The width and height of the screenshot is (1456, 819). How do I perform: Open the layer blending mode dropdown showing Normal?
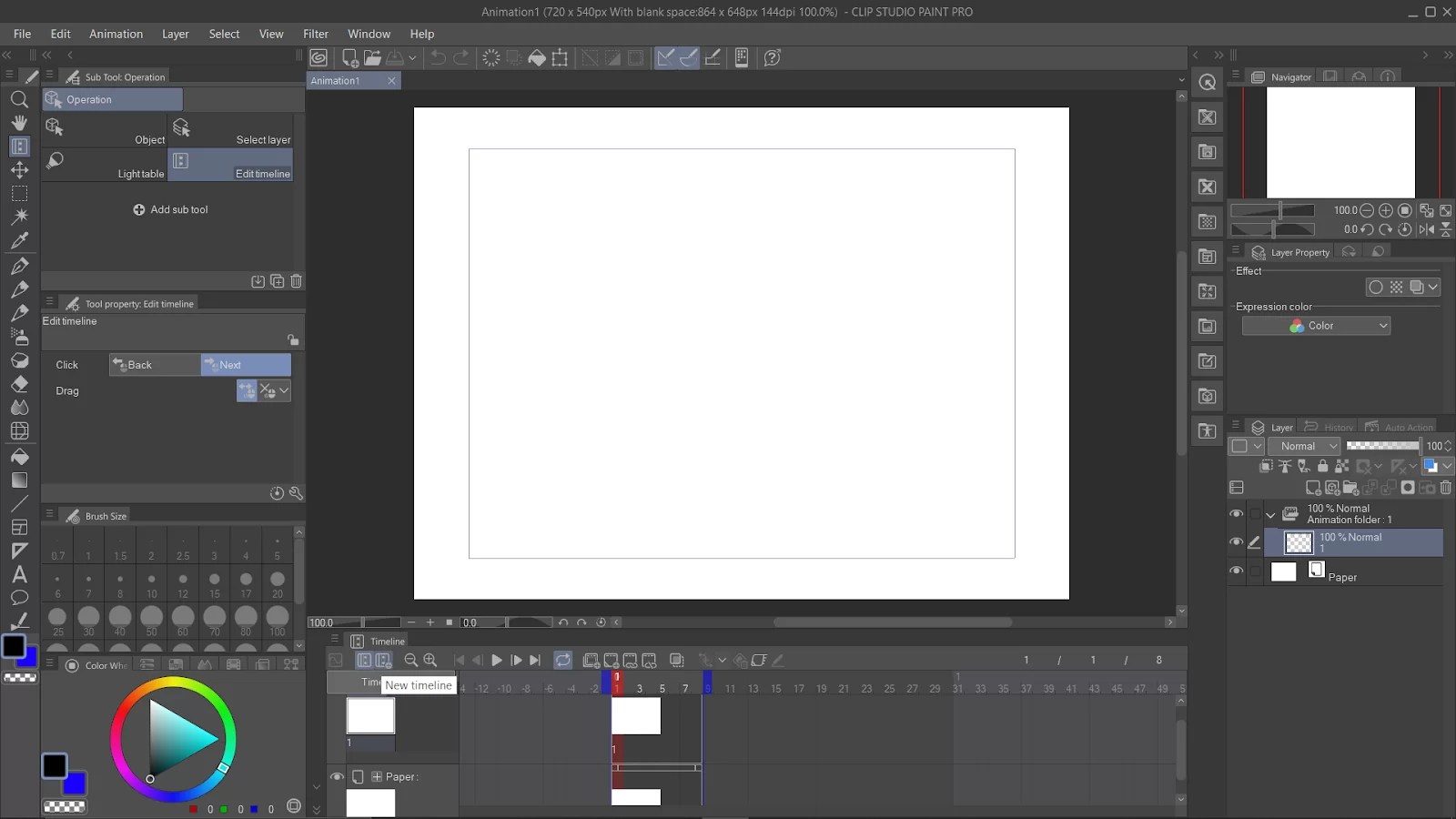click(1305, 446)
